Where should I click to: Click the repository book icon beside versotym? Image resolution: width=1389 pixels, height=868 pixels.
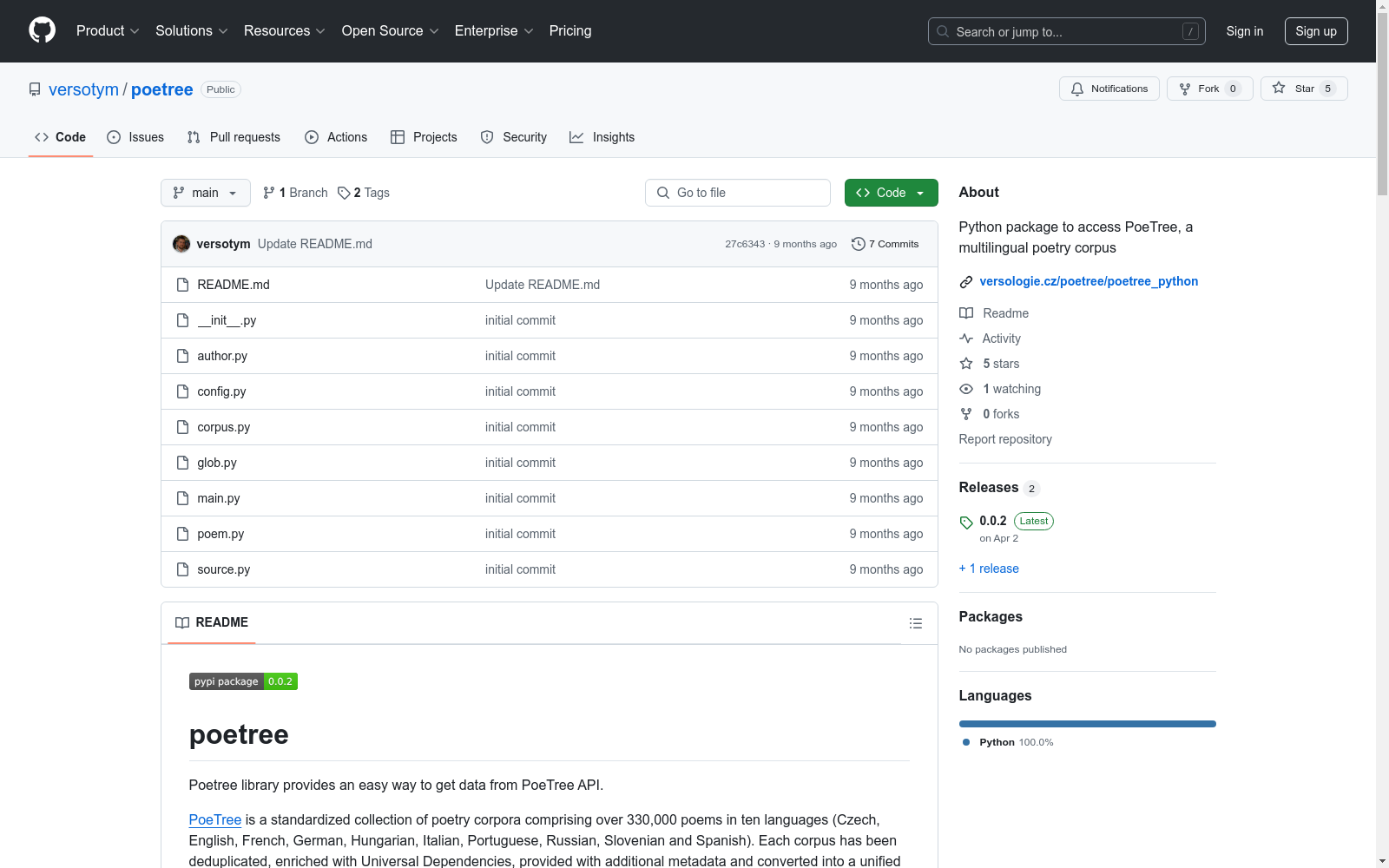pyautogui.click(x=35, y=89)
